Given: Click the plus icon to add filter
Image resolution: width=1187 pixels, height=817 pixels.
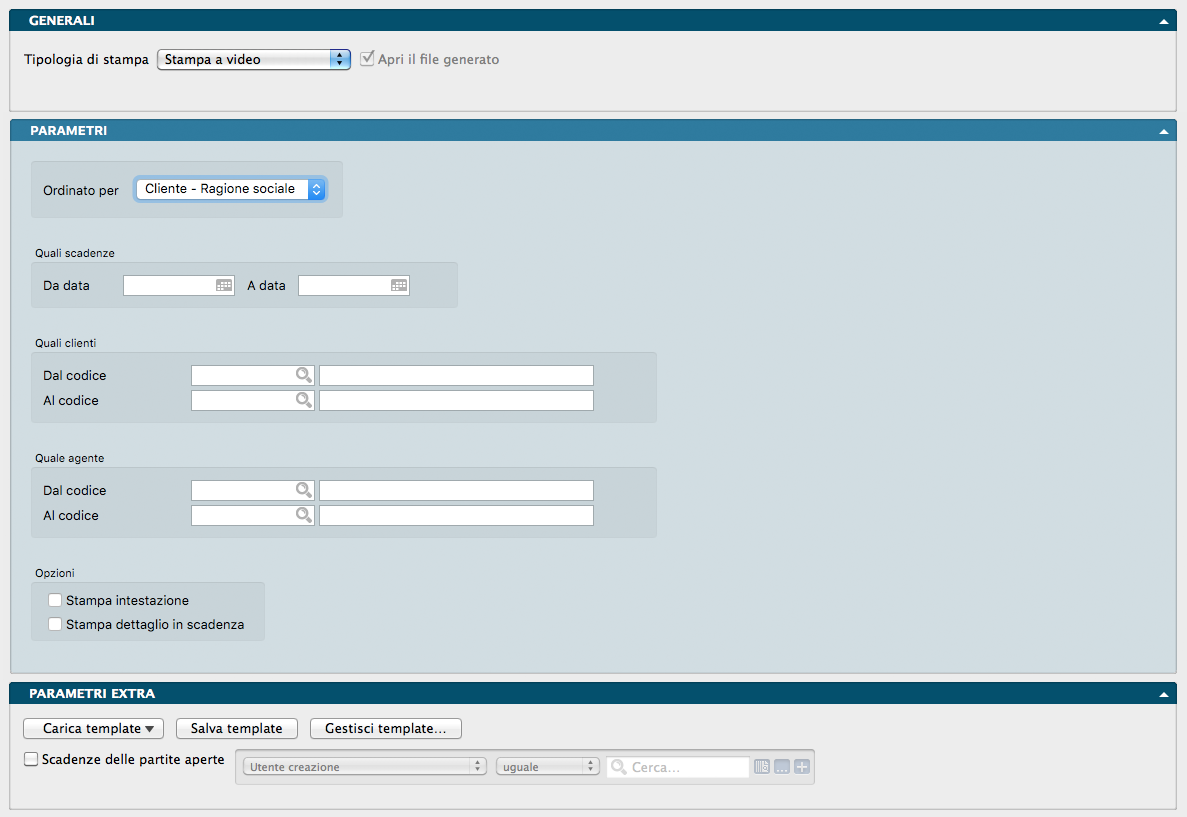Looking at the screenshot, I should 802,767.
